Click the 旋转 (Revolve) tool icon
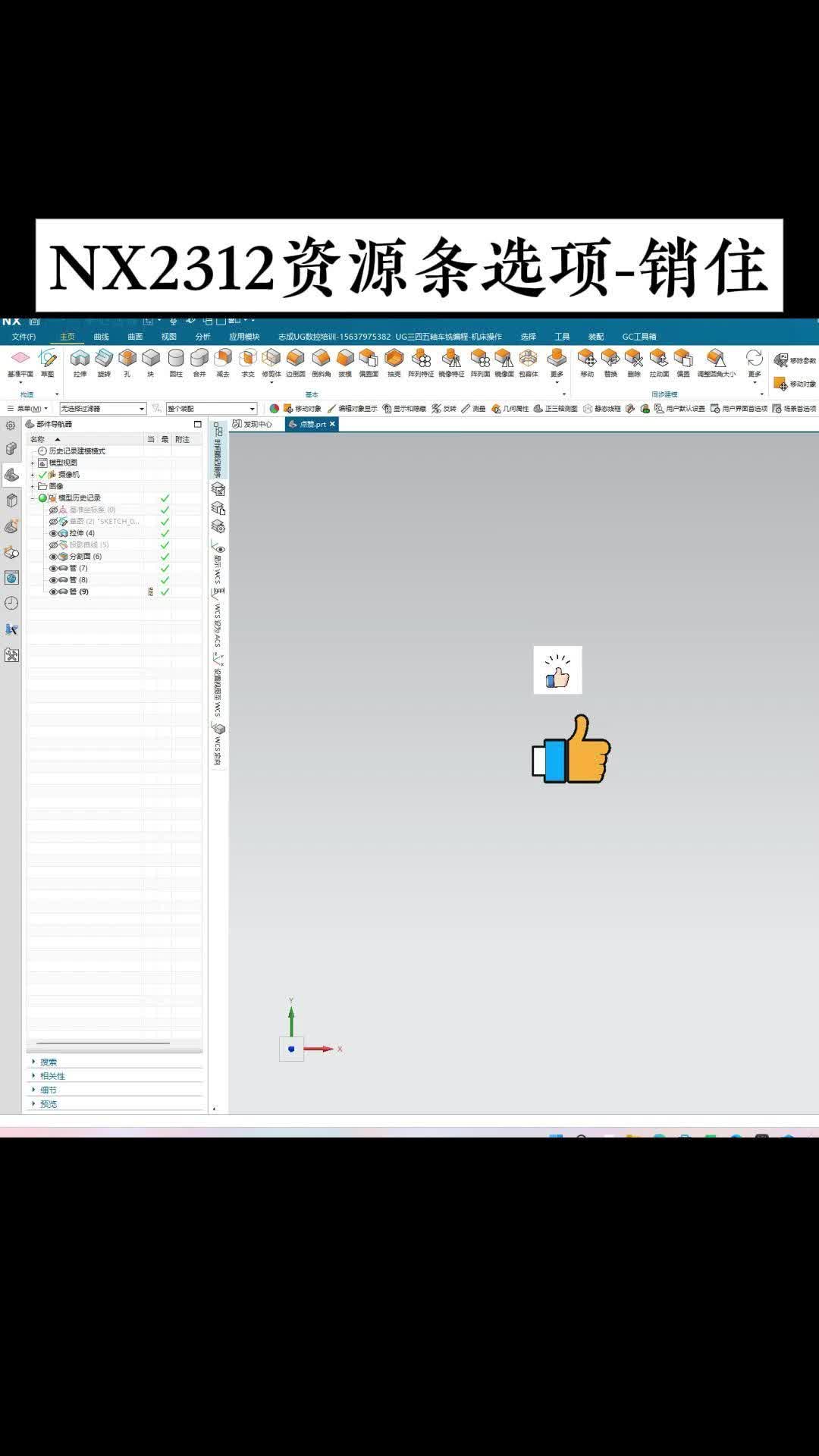This screenshot has width=819, height=1456. 104,362
